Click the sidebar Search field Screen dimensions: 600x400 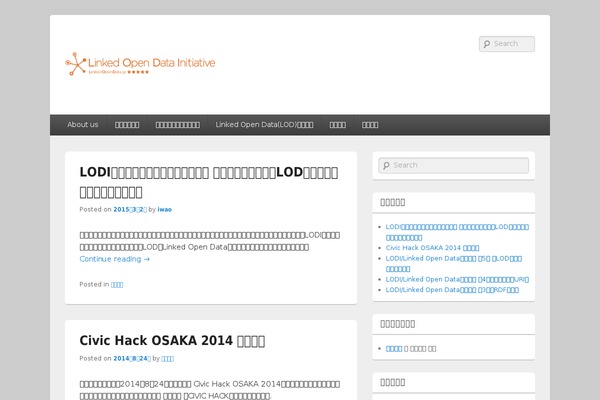pyautogui.click(x=453, y=165)
